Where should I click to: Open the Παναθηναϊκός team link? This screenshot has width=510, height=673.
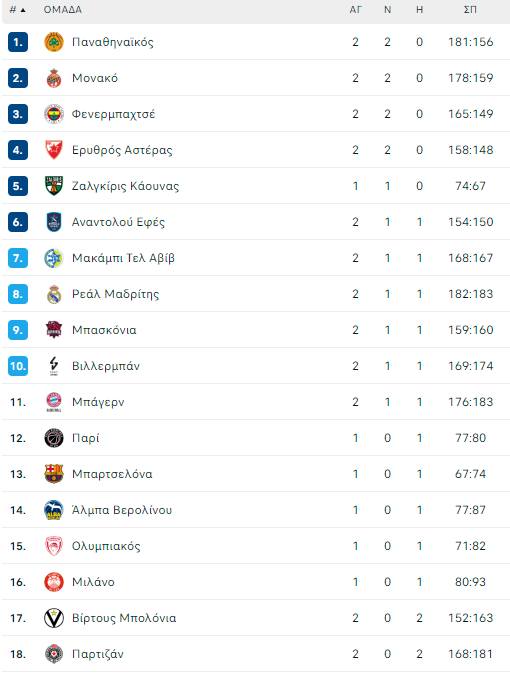tap(112, 42)
